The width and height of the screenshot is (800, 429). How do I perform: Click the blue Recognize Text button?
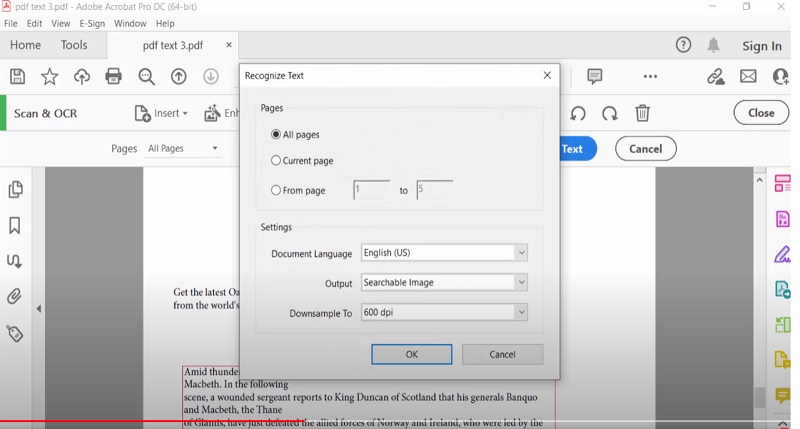[578, 148]
